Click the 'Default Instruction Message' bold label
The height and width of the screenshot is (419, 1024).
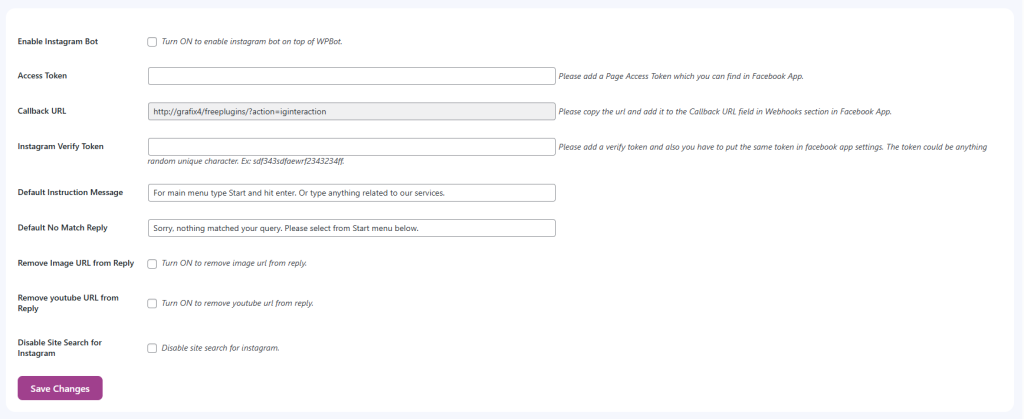(70, 192)
